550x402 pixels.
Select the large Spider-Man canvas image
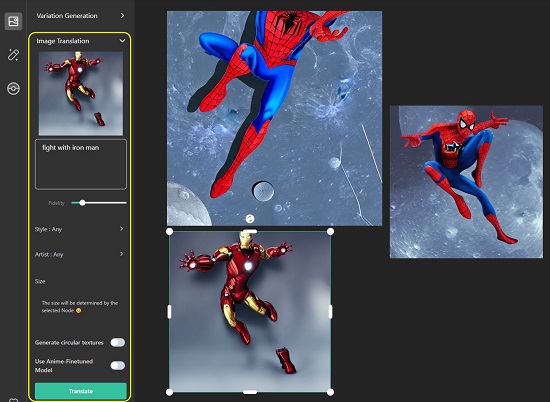[274, 118]
